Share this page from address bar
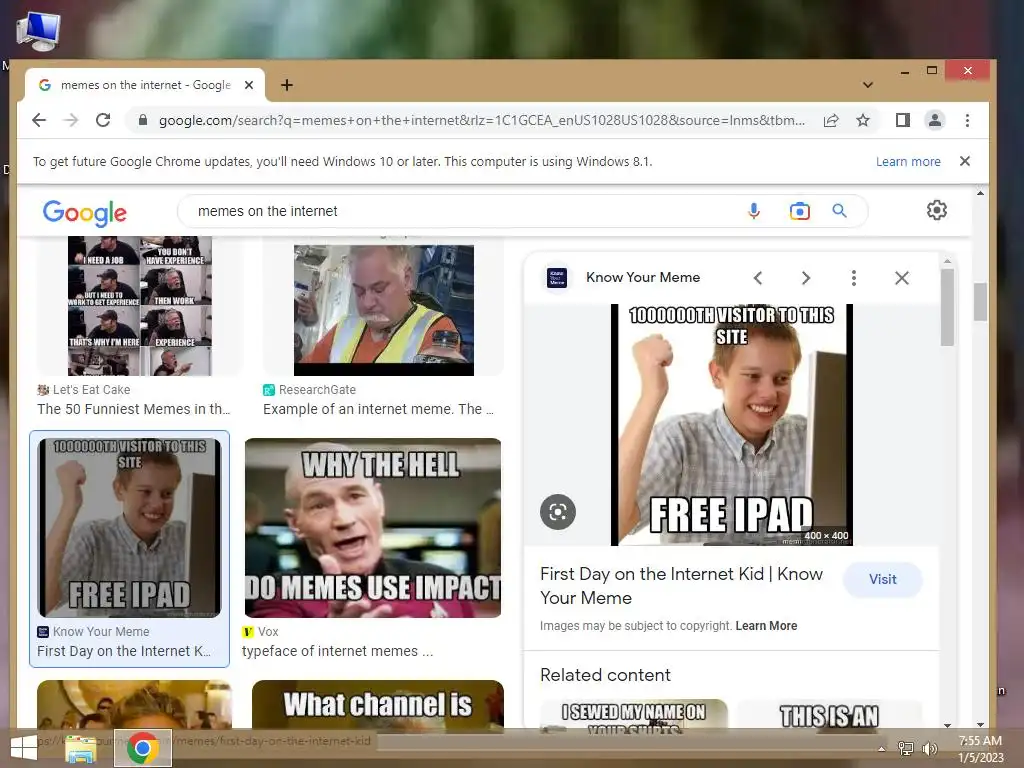This screenshot has height=768, width=1024. (831, 120)
